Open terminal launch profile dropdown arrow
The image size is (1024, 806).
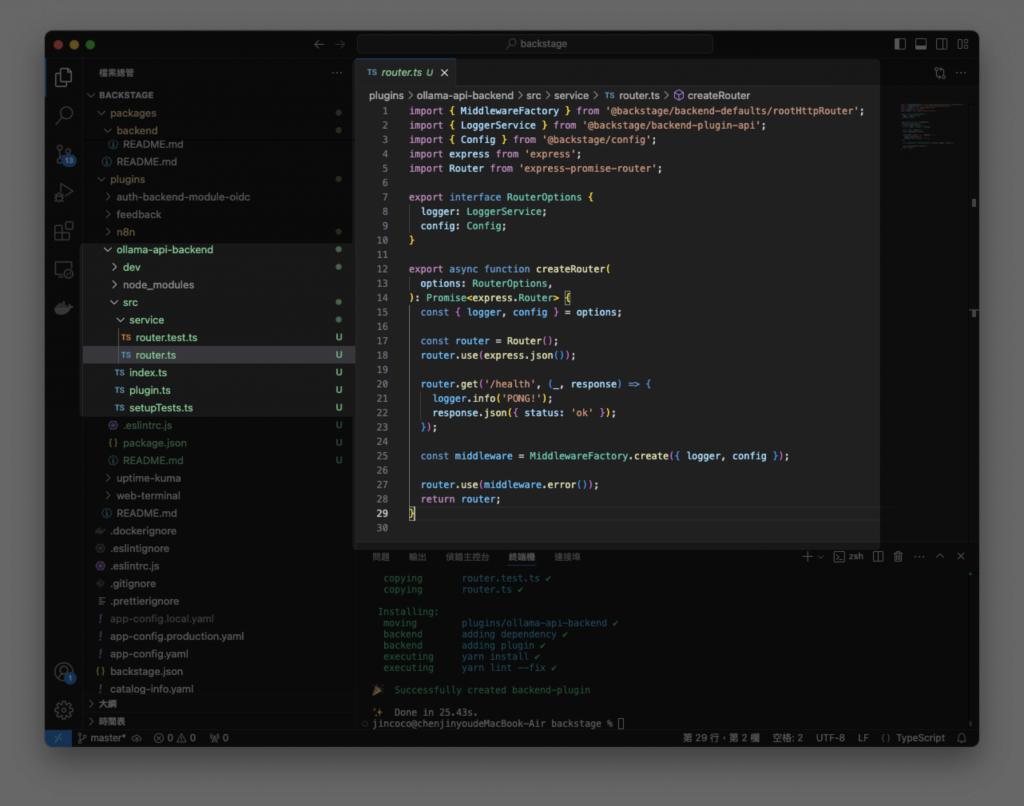pyautogui.click(x=821, y=556)
